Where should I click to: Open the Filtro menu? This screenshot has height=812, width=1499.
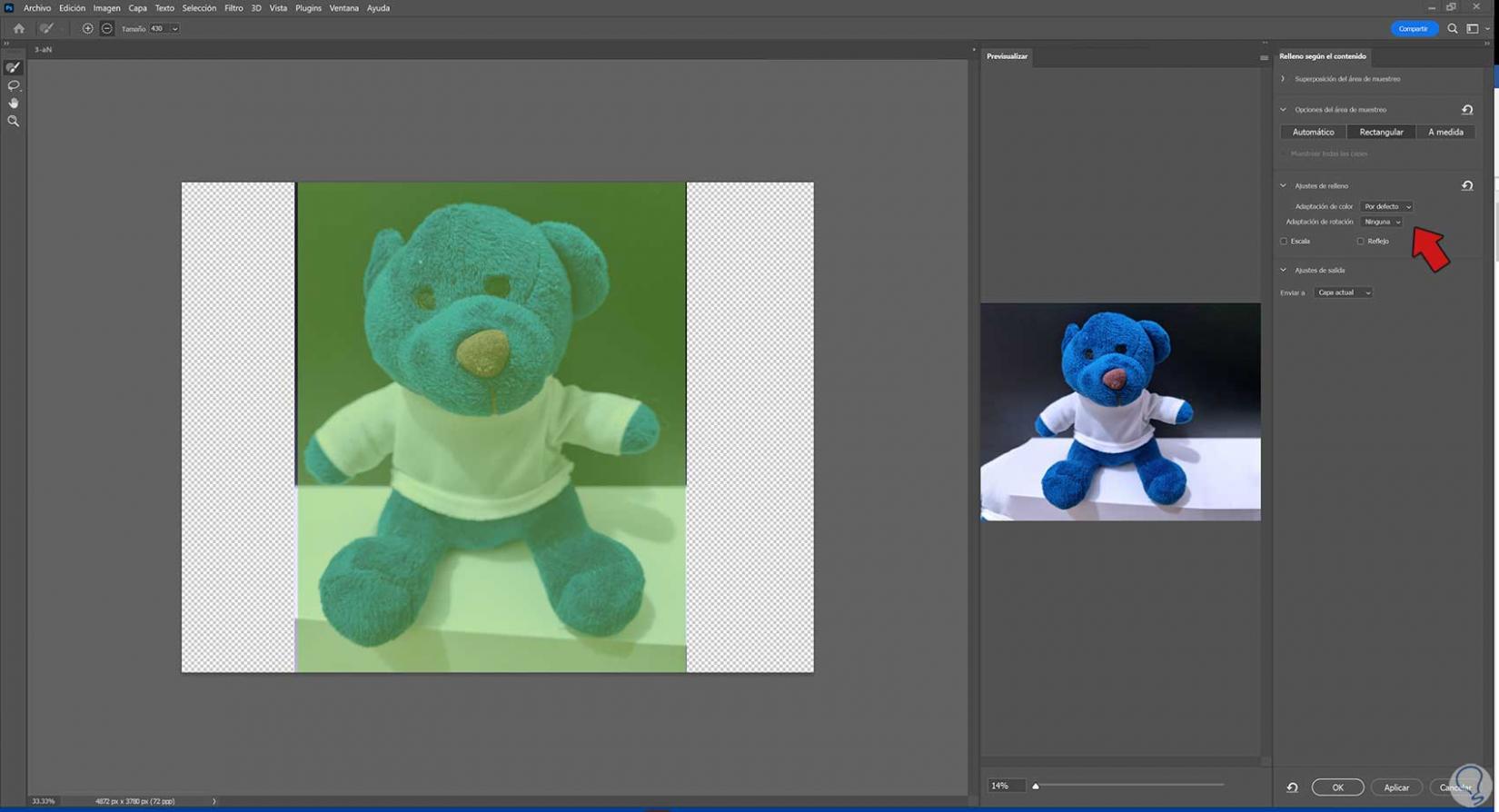pos(233,8)
